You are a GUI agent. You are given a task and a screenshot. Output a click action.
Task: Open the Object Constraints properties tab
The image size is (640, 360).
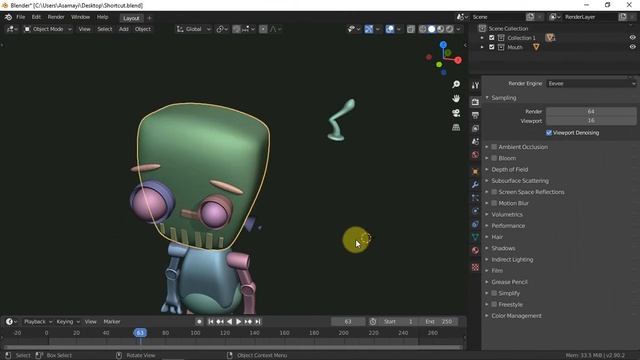(x=475, y=224)
